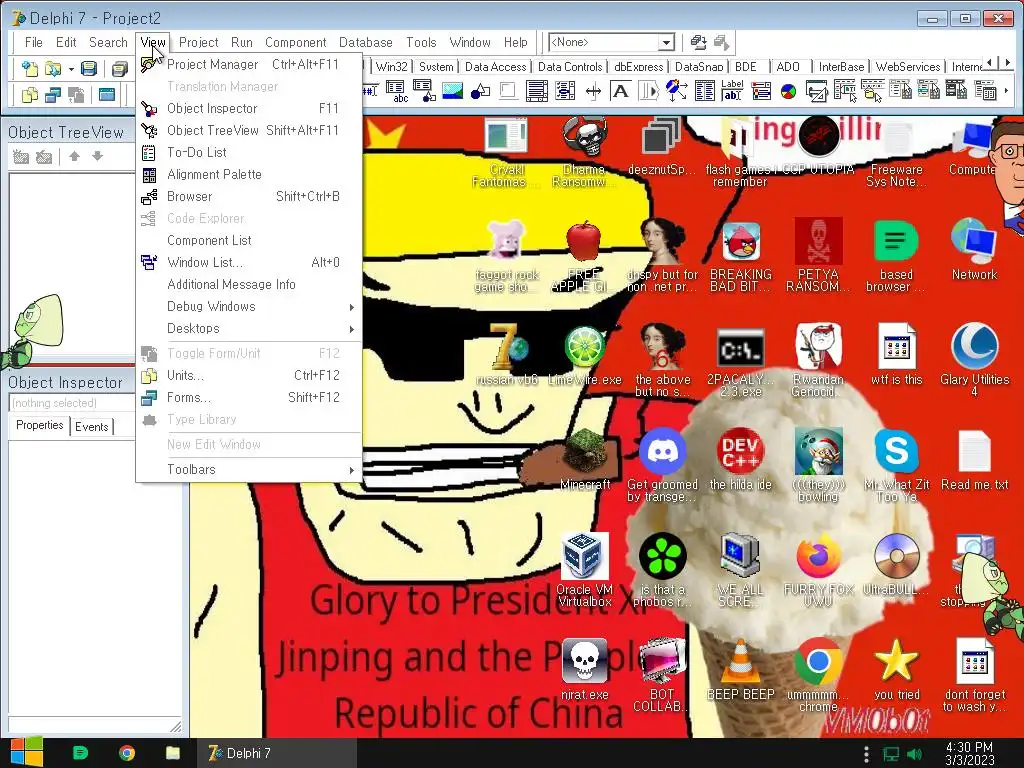
Task: Choose Component List from View menu
Action: point(251,240)
